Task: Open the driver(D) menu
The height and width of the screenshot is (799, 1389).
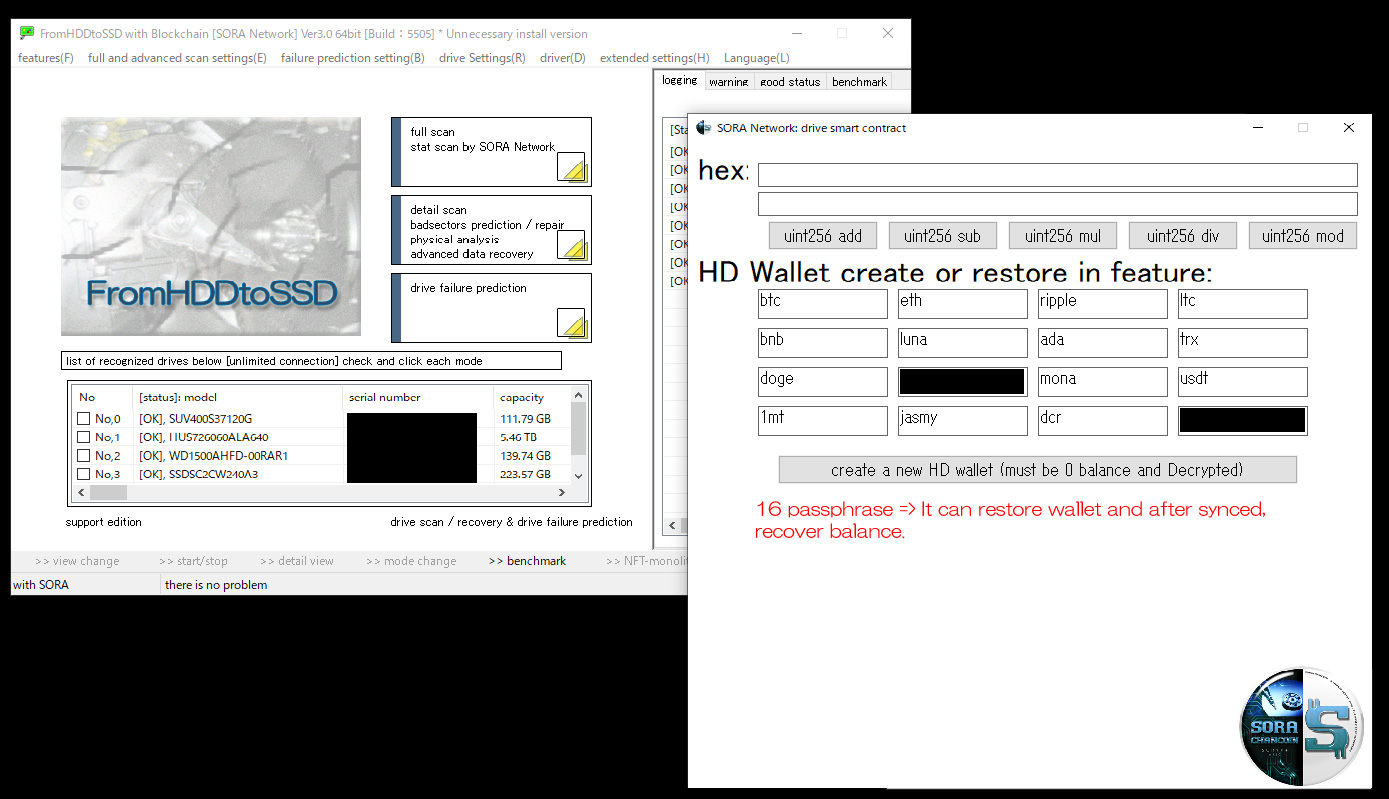Action: click(563, 58)
